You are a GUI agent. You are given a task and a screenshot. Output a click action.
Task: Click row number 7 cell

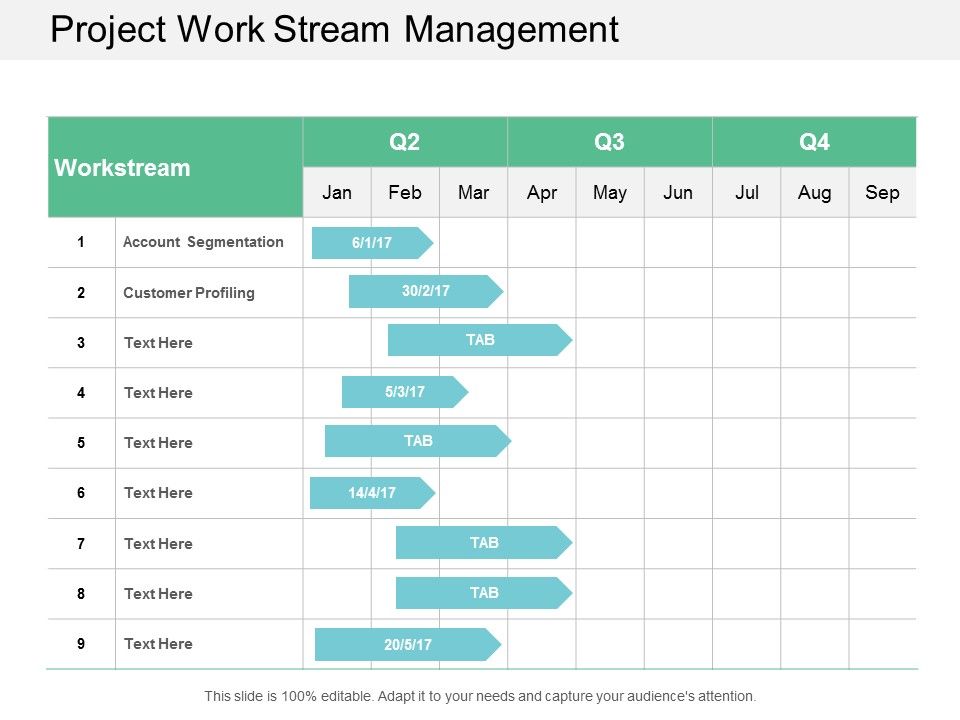81,544
